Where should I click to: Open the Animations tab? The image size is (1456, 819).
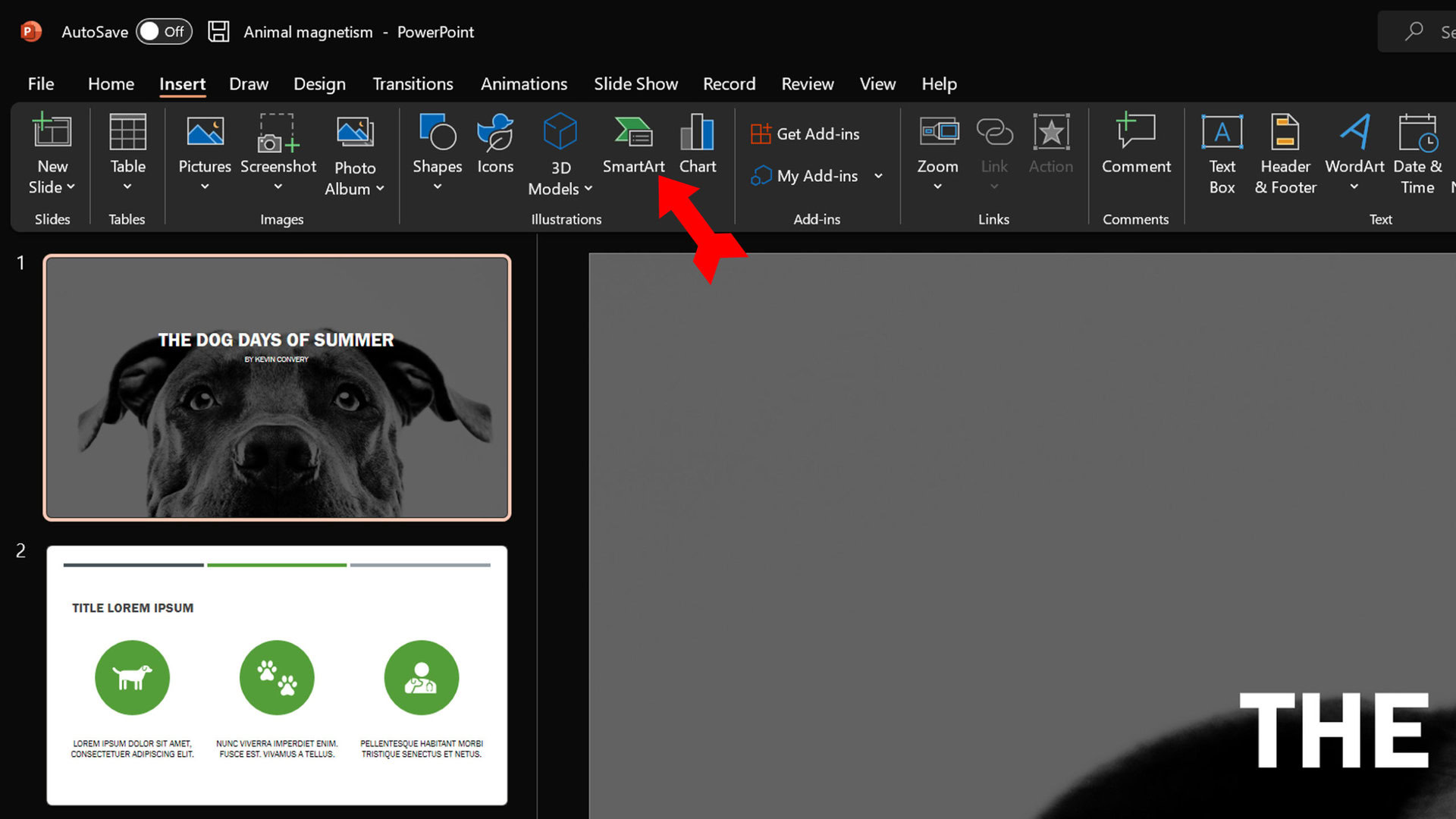tap(523, 83)
